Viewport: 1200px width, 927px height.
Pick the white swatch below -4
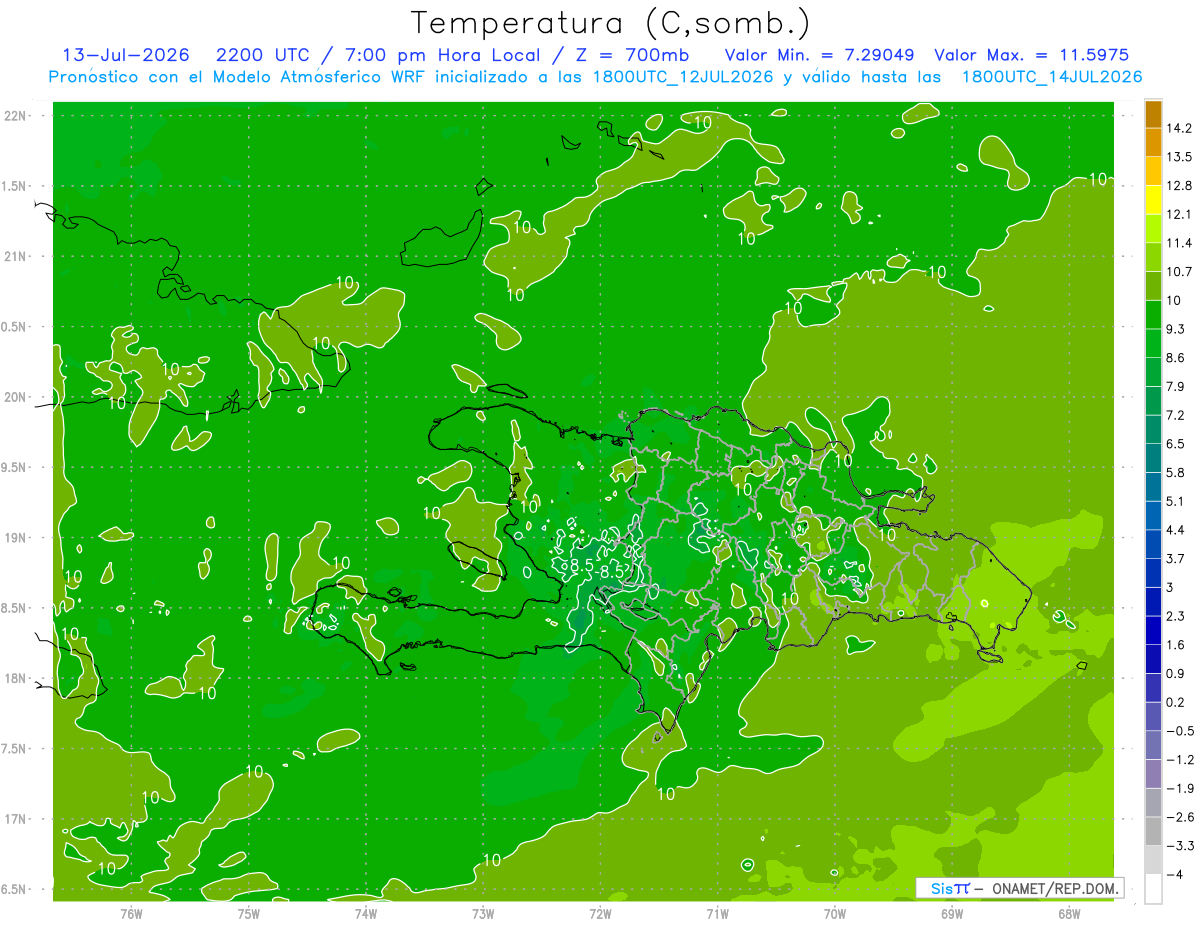point(1153,889)
